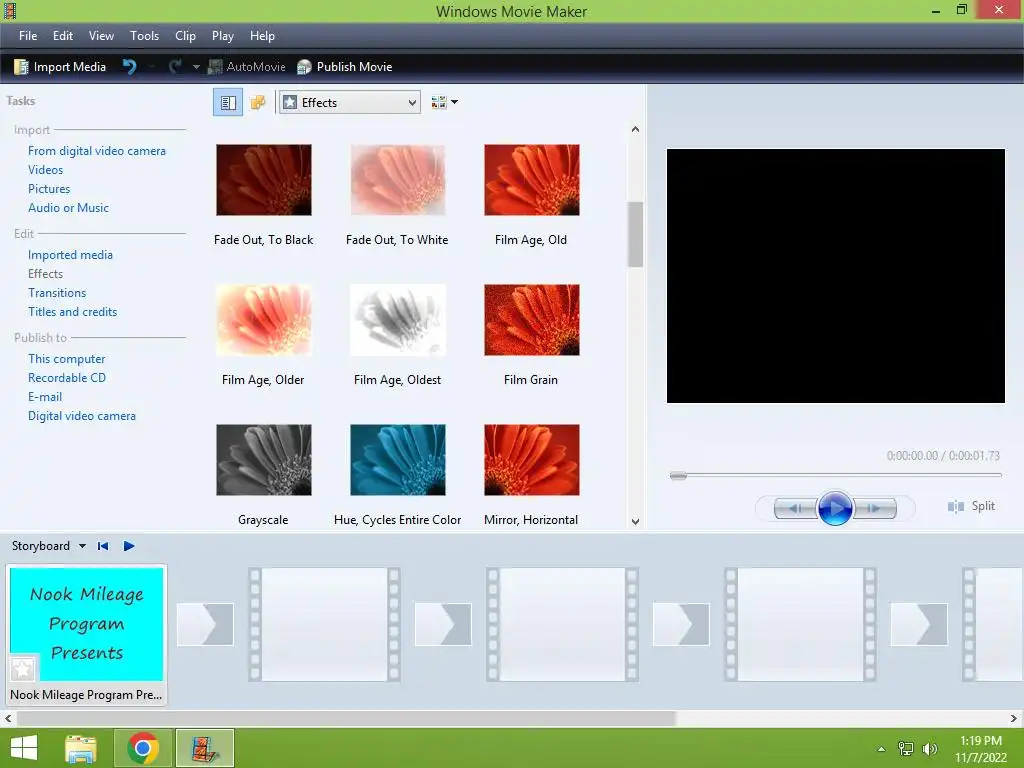Open the Clip menu
The image size is (1024, 768).
tap(185, 36)
